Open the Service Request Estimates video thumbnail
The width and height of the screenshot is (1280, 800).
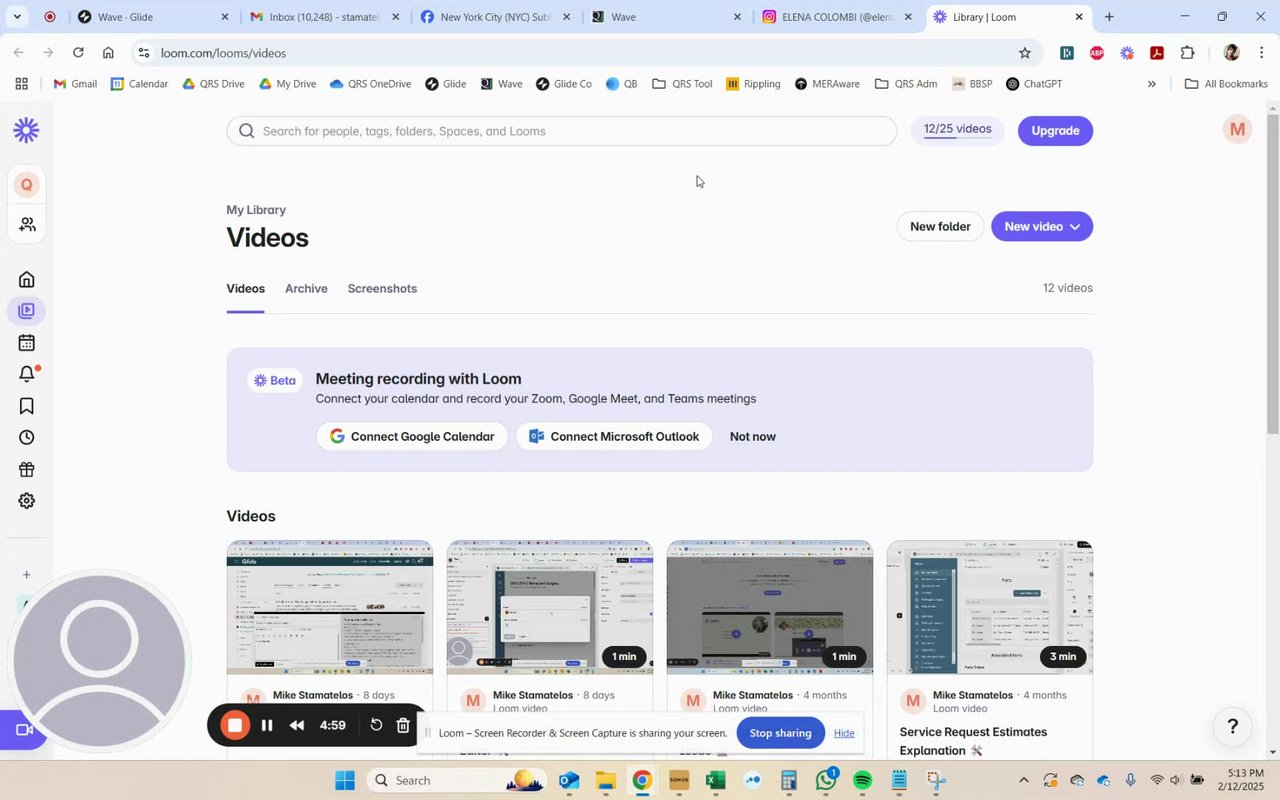pos(990,607)
